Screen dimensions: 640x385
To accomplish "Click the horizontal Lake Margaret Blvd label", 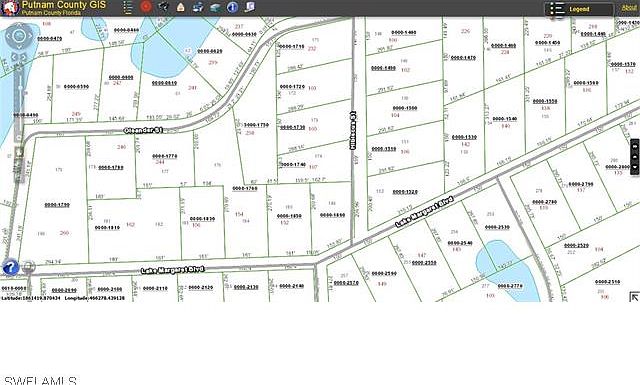I will click(x=172, y=270).
